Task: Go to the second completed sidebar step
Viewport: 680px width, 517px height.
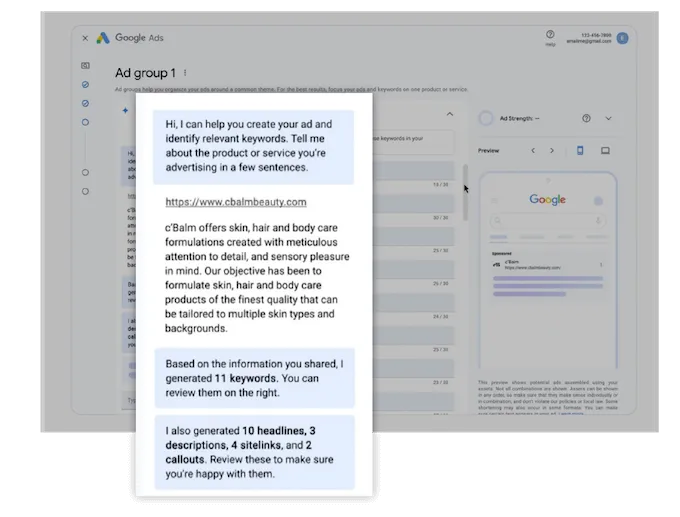Action: (x=85, y=103)
